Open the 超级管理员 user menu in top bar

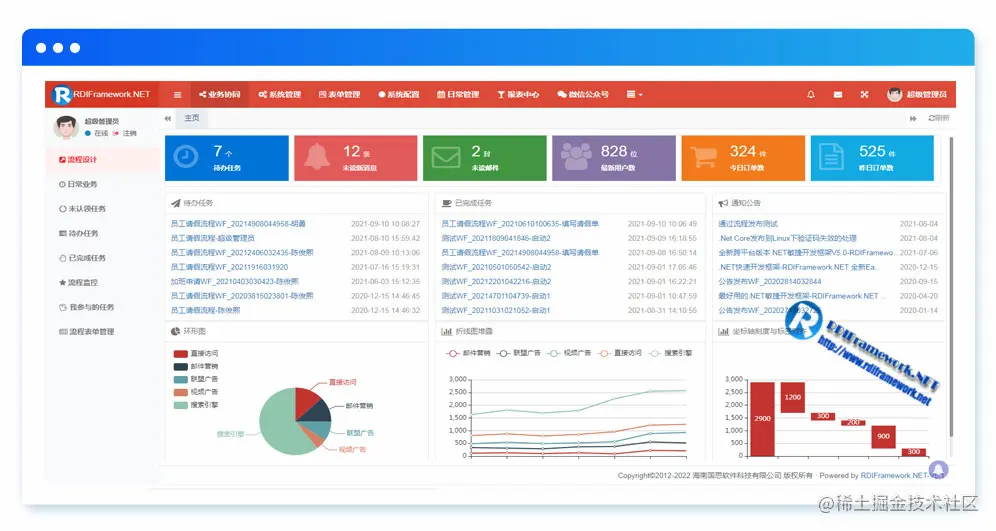pyautogui.click(x=917, y=95)
